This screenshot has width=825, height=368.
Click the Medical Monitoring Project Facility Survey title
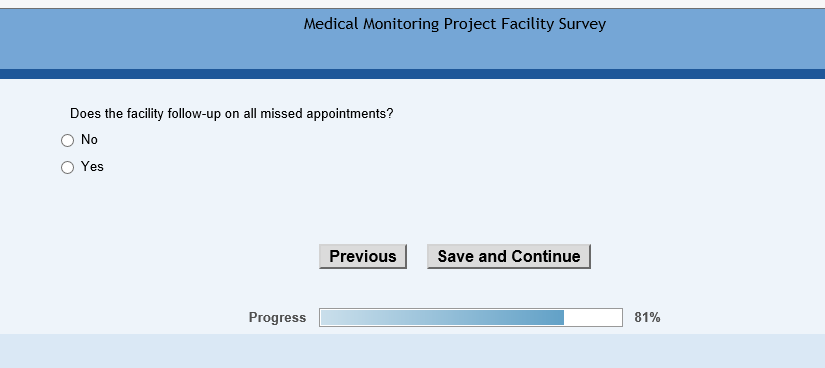(455, 24)
